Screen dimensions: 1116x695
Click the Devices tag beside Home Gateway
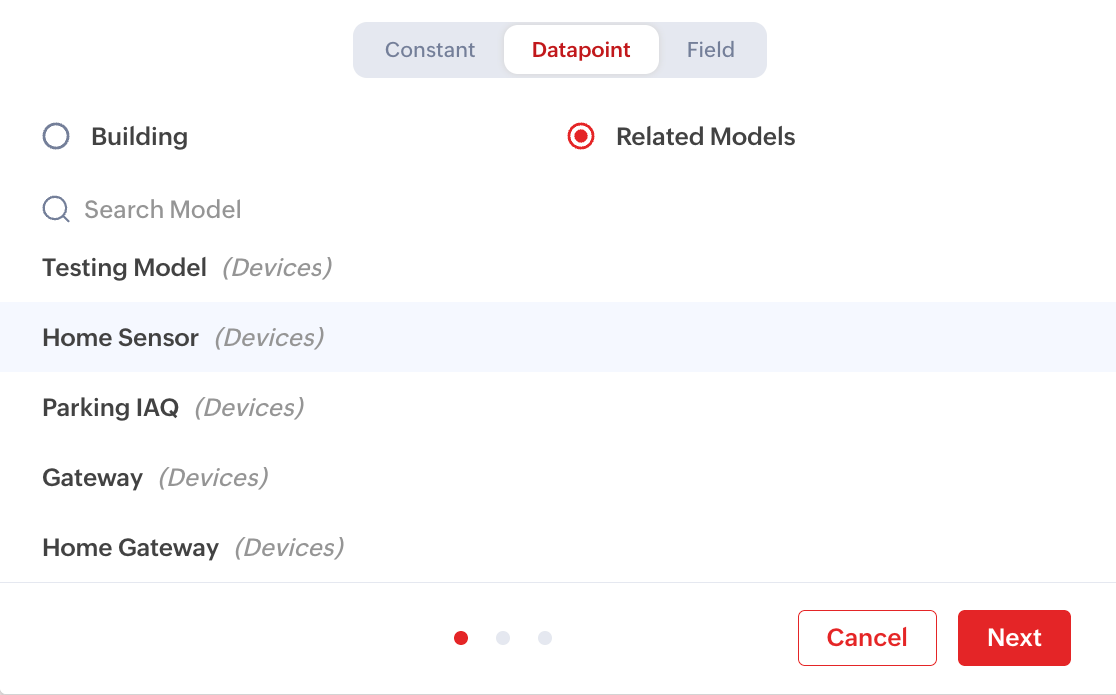coord(289,548)
